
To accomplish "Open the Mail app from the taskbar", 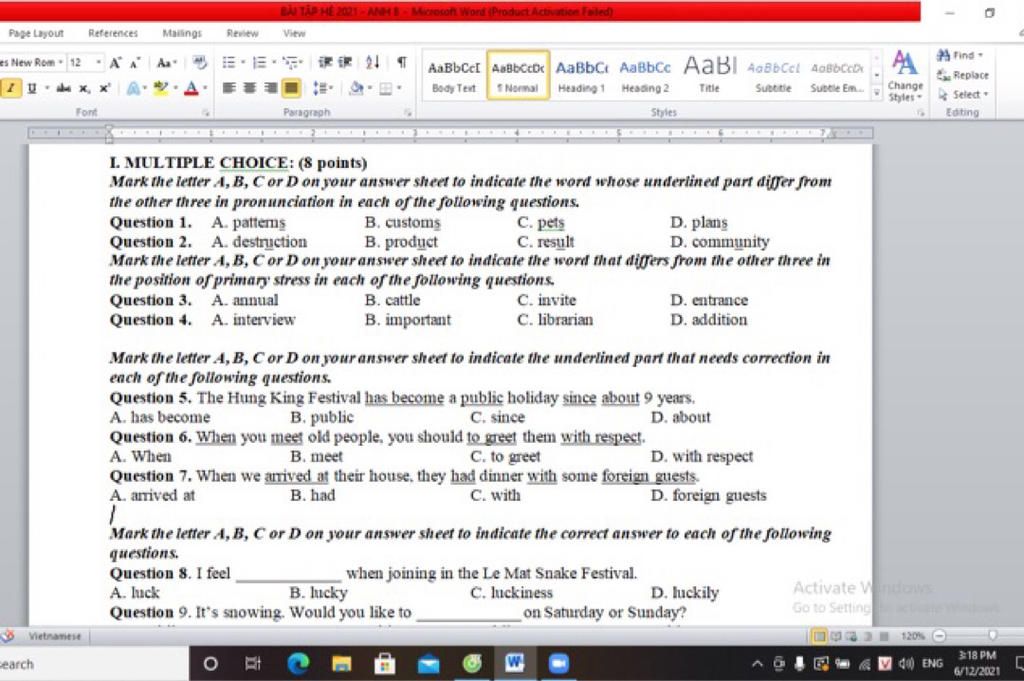I will [428, 664].
